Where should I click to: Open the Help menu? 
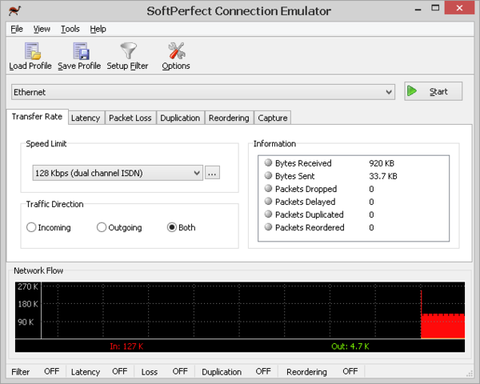pyautogui.click(x=98, y=29)
